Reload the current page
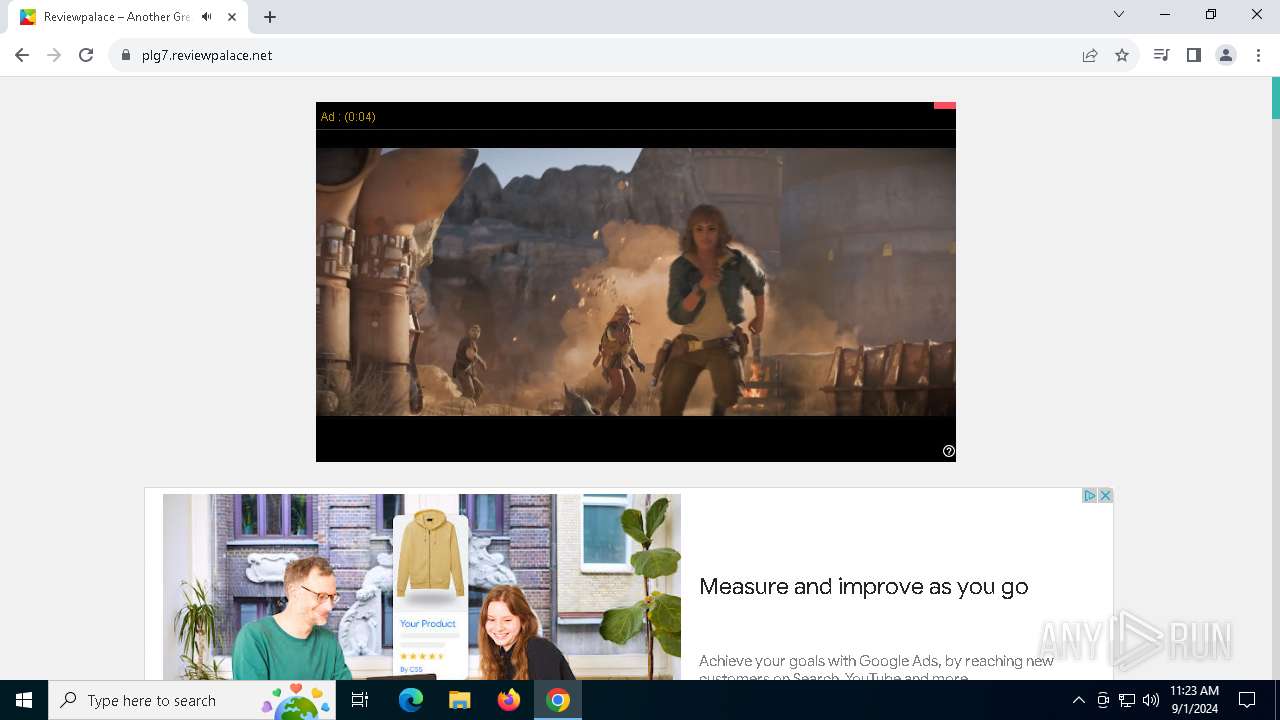This screenshot has width=1280, height=720. (86, 55)
